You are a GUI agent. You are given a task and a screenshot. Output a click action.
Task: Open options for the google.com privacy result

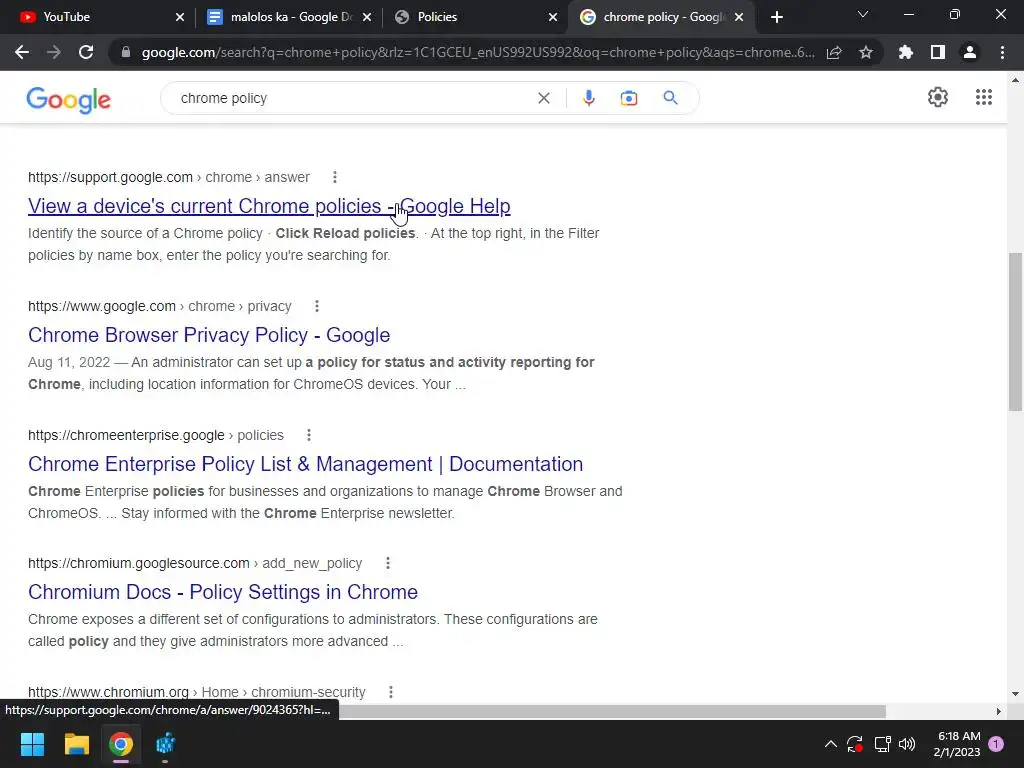[x=317, y=306]
